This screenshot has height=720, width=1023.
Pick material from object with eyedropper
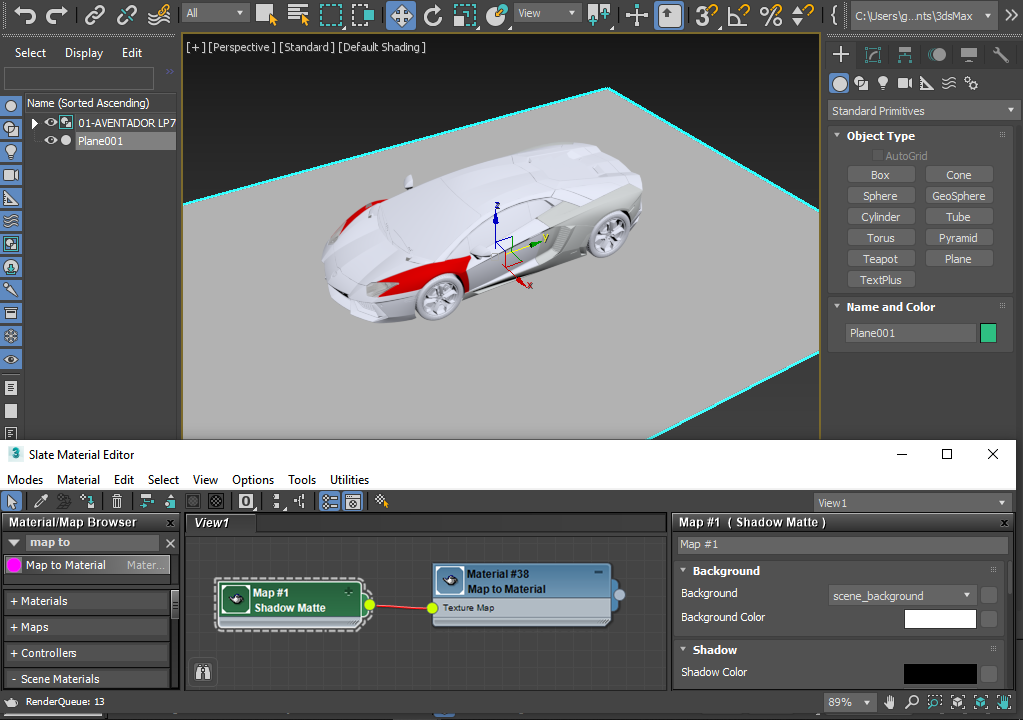point(41,502)
